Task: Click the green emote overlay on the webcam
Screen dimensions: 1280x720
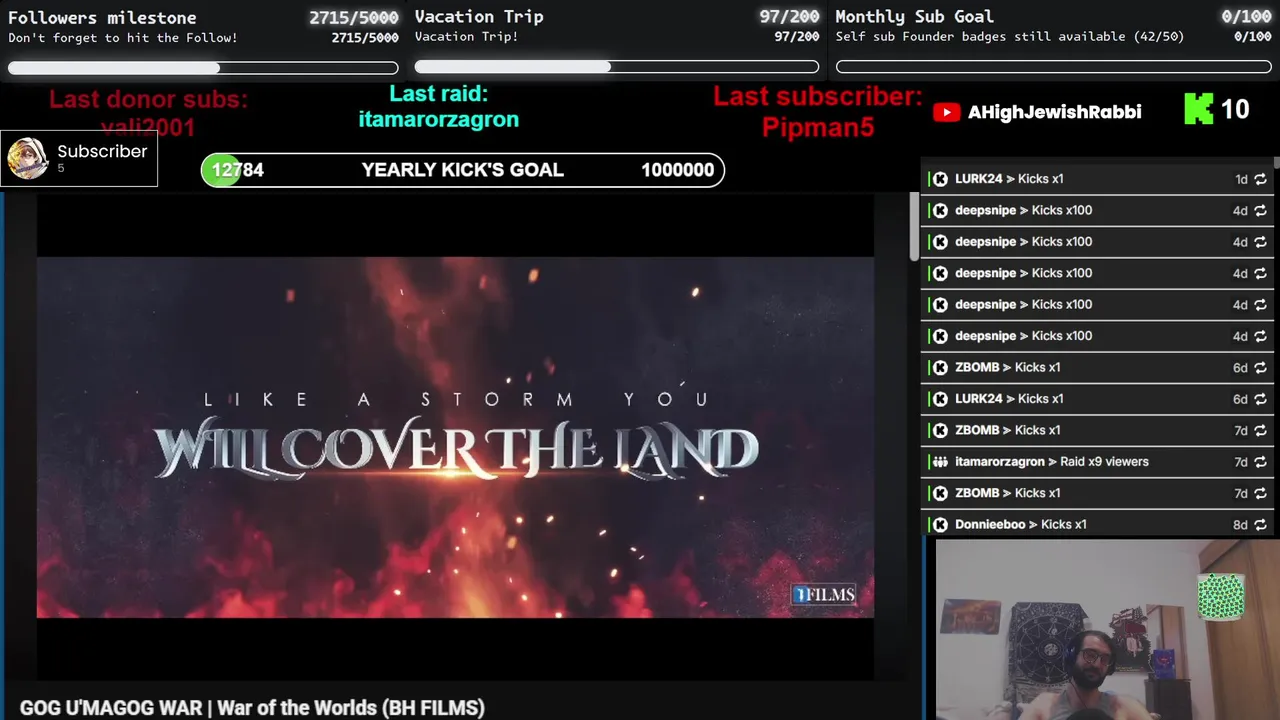Action: tap(1221, 597)
